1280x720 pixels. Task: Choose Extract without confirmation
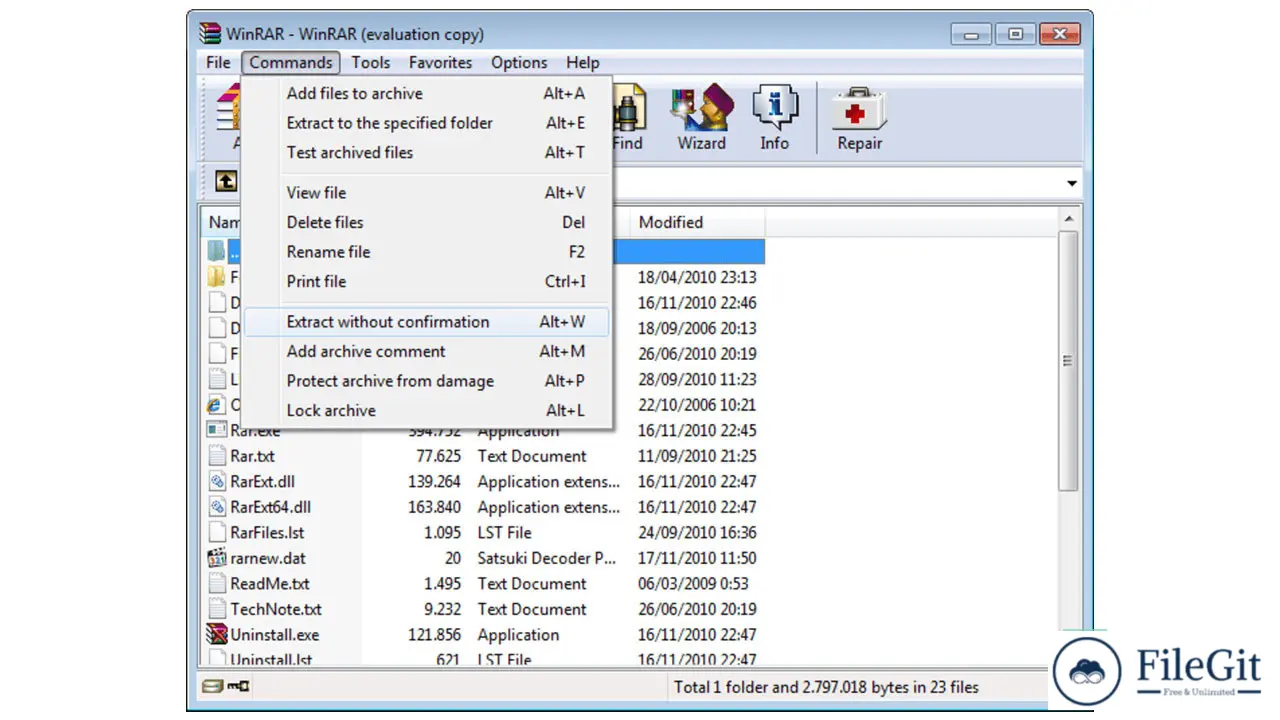point(427,322)
